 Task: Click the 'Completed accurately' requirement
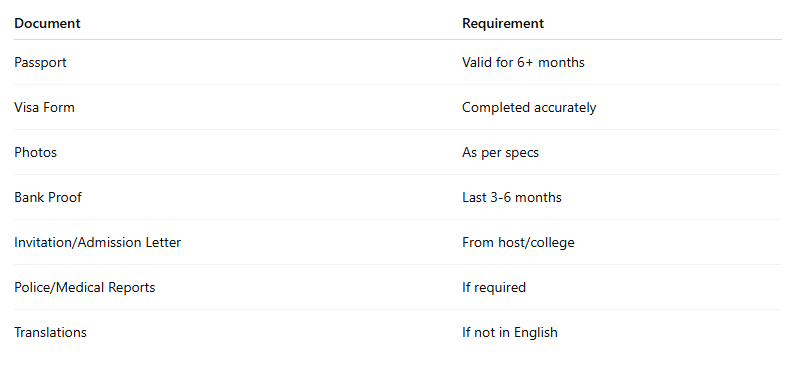coord(529,107)
